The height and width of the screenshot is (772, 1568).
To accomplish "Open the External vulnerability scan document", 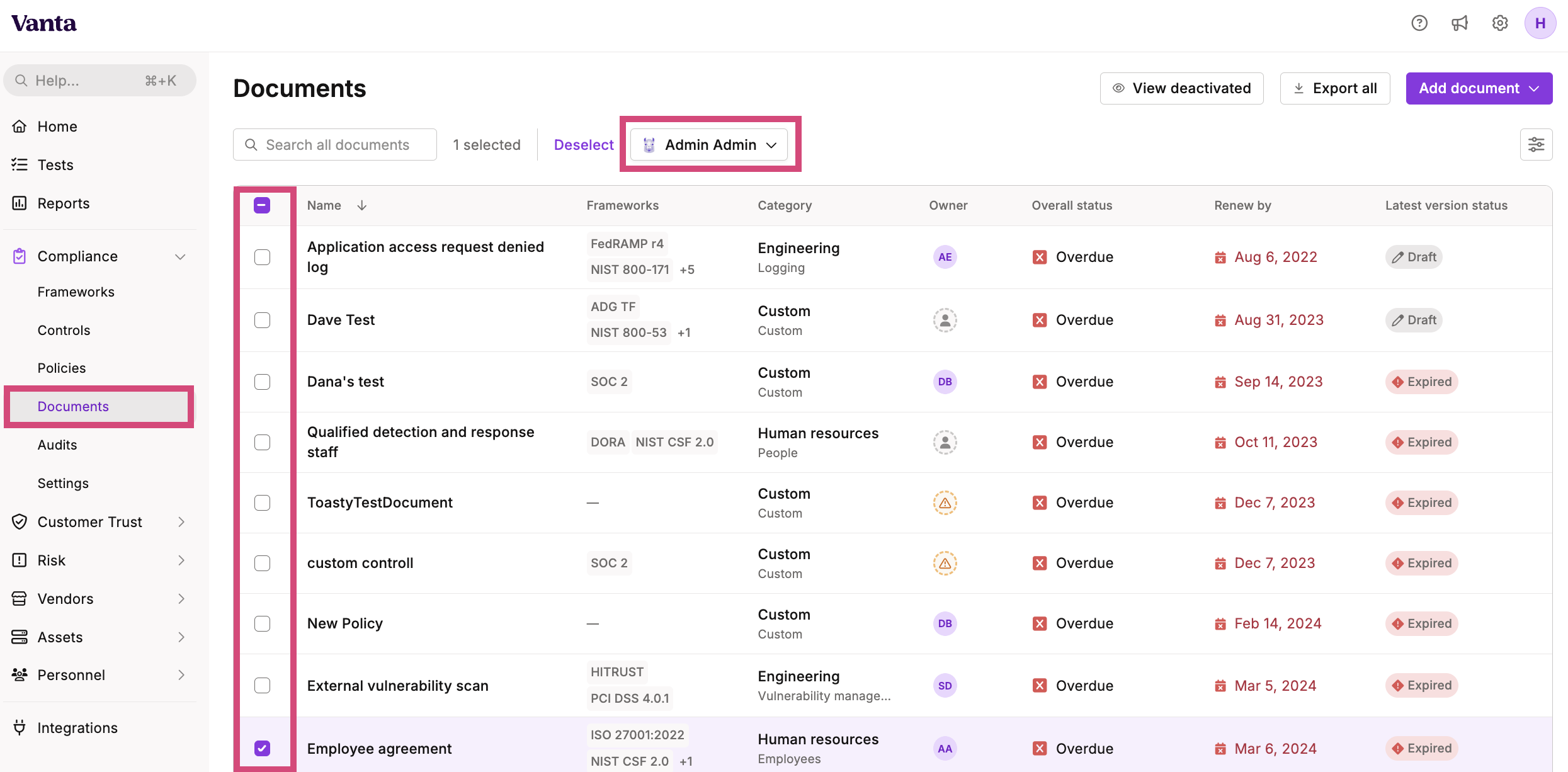I will click(x=398, y=686).
